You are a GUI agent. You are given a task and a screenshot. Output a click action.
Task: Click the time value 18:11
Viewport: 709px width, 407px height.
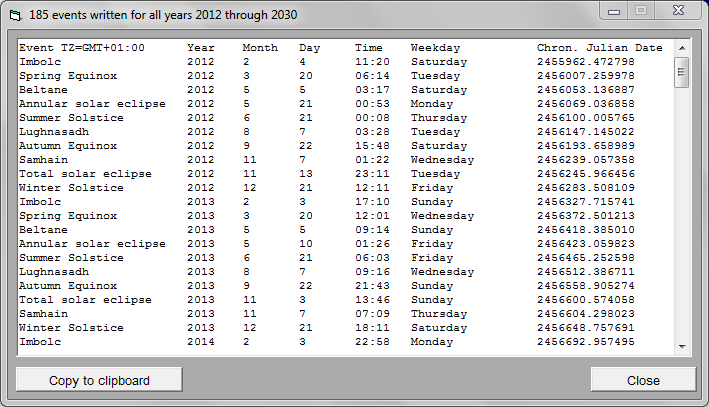pyautogui.click(x=372, y=328)
